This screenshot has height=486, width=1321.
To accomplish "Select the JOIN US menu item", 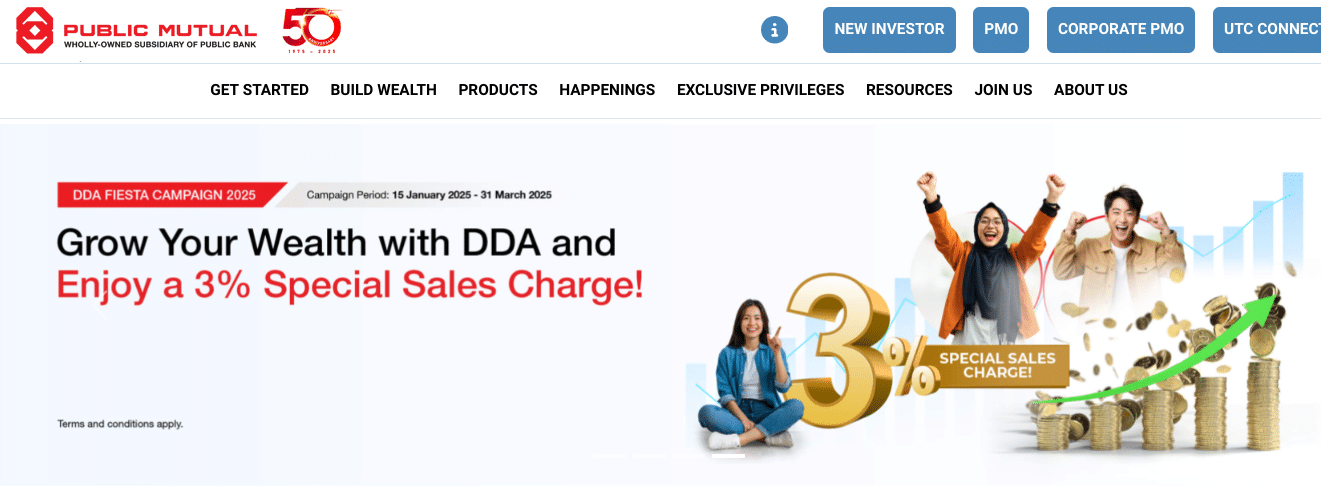I will click(1003, 90).
